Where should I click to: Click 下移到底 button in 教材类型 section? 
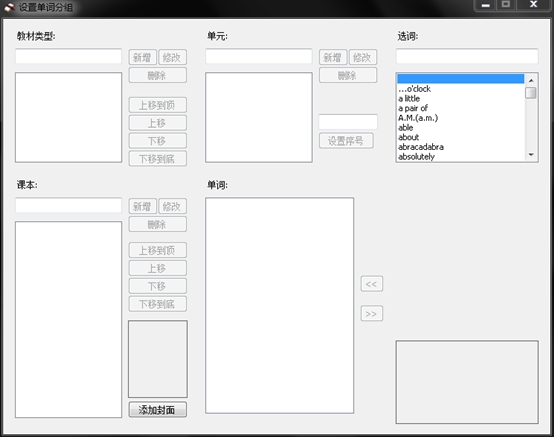pos(158,159)
